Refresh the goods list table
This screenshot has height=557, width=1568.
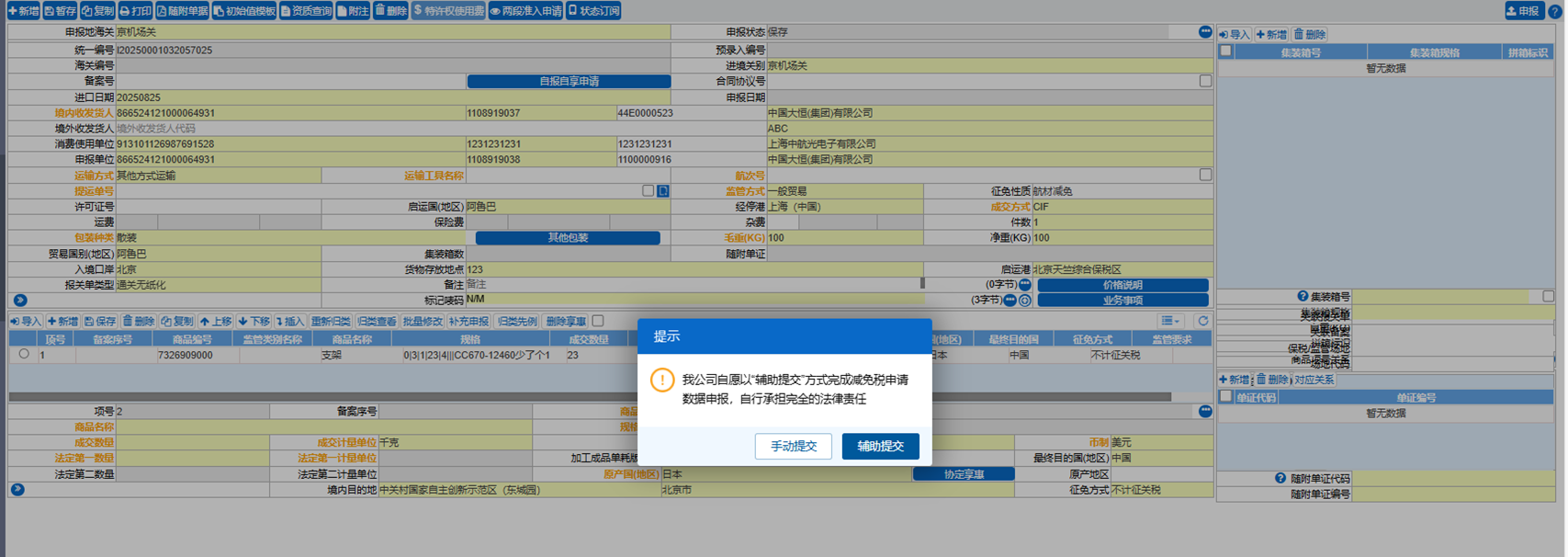1203,321
